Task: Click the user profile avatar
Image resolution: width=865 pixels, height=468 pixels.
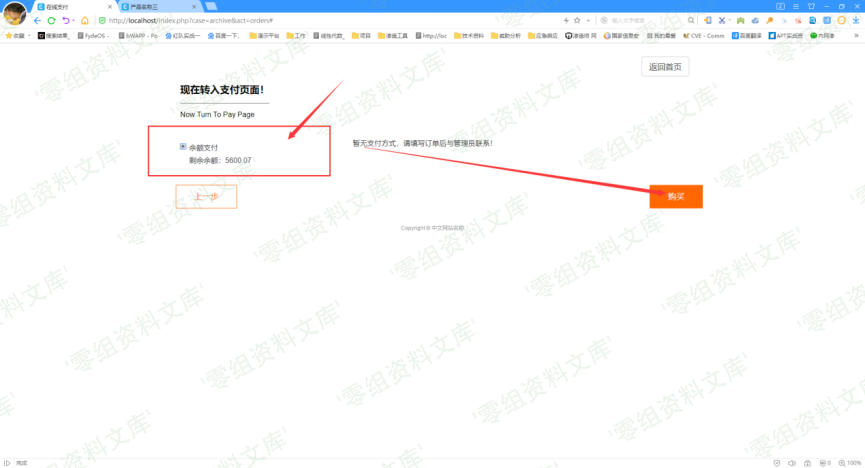Action: click(x=14, y=13)
